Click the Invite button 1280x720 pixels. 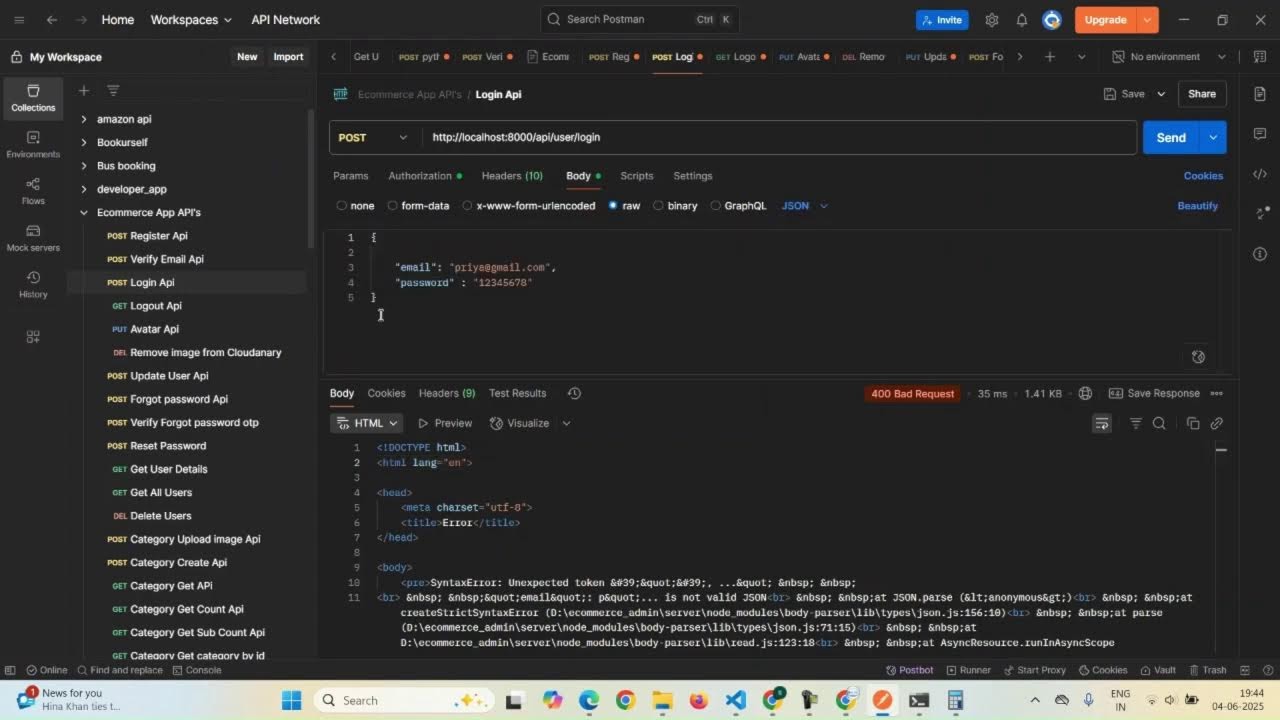942,20
